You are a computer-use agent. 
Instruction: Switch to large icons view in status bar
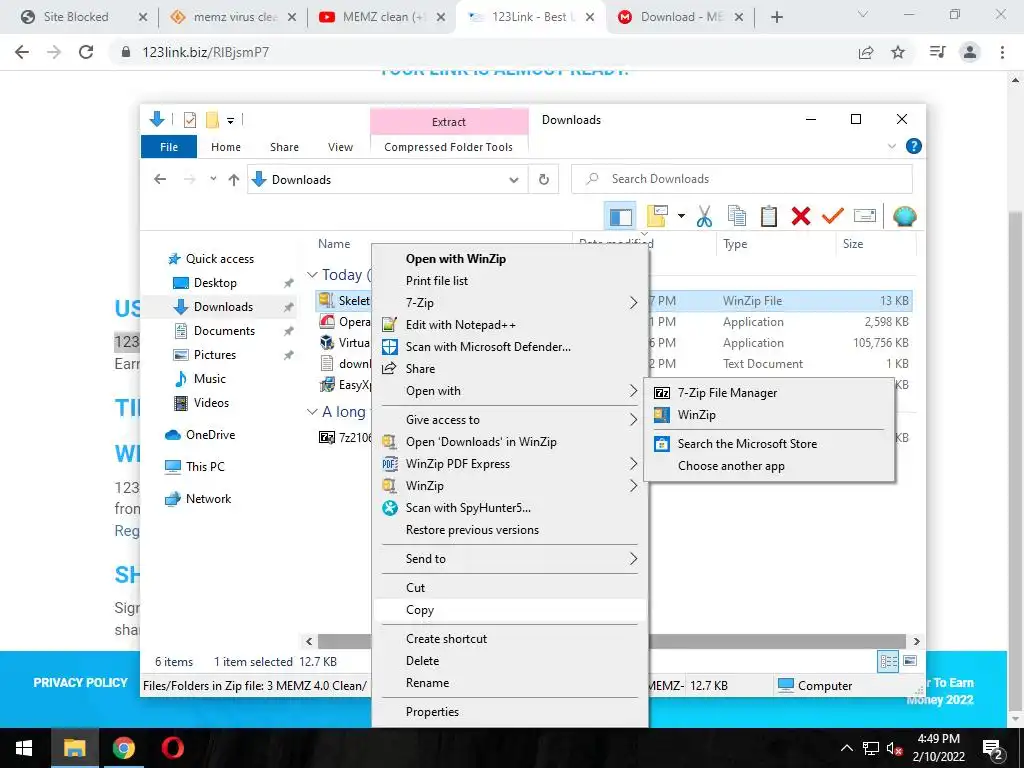coord(910,661)
